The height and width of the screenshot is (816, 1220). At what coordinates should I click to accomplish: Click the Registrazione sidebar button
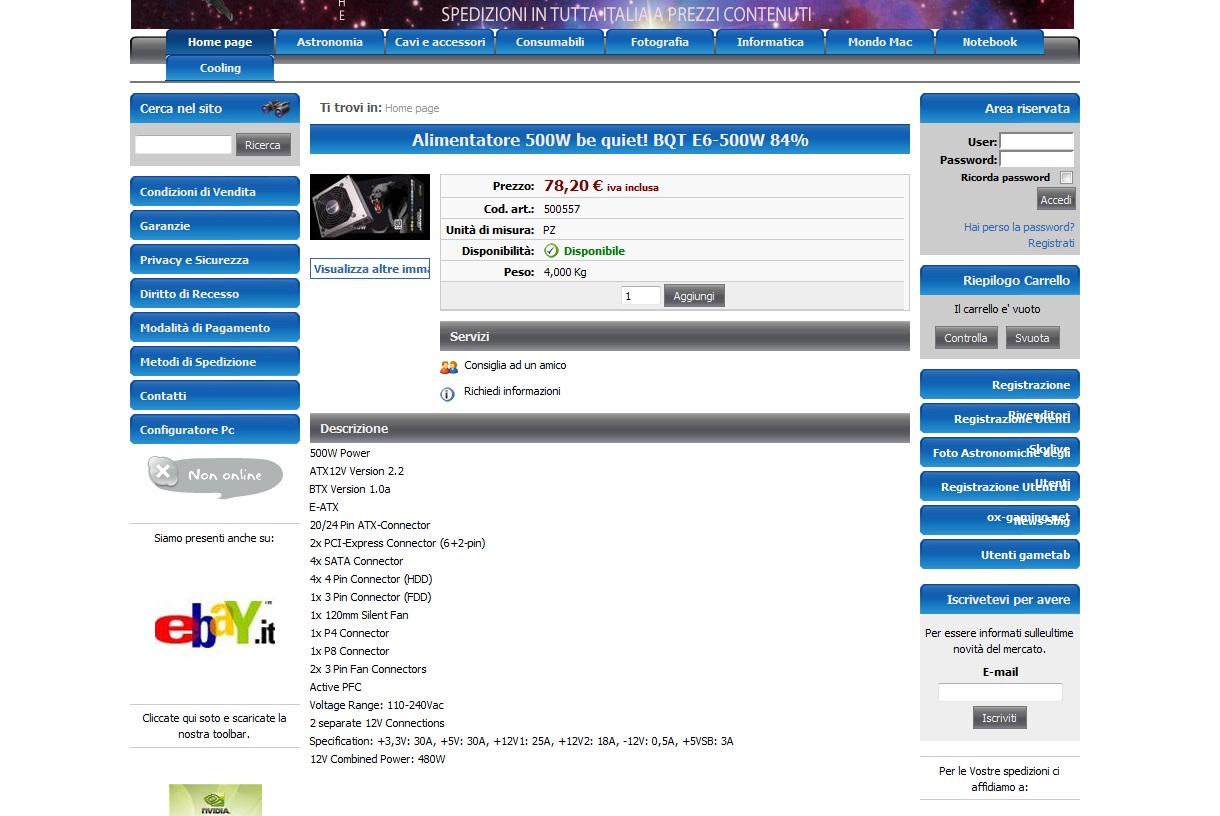click(1000, 385)
